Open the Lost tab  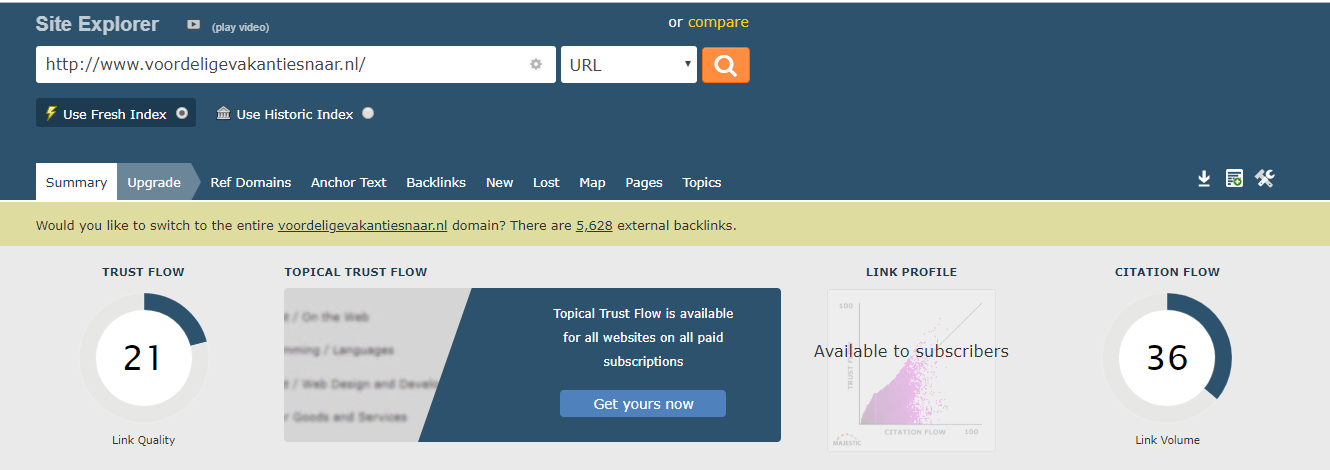pyautogui.click(x=546, y=182)
